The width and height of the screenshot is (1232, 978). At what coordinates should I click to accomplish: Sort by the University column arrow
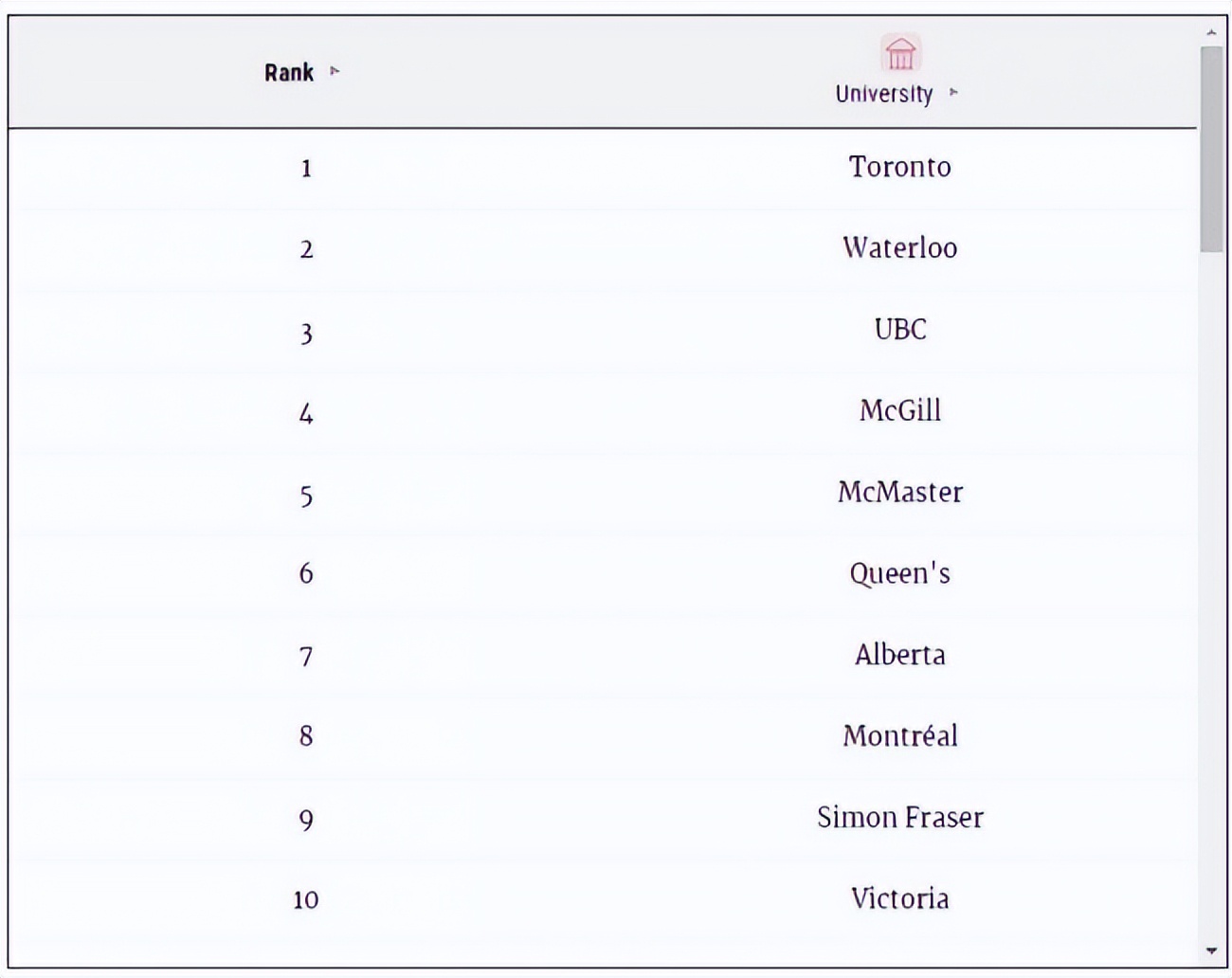pyautogui.click(x=953, y=93)
